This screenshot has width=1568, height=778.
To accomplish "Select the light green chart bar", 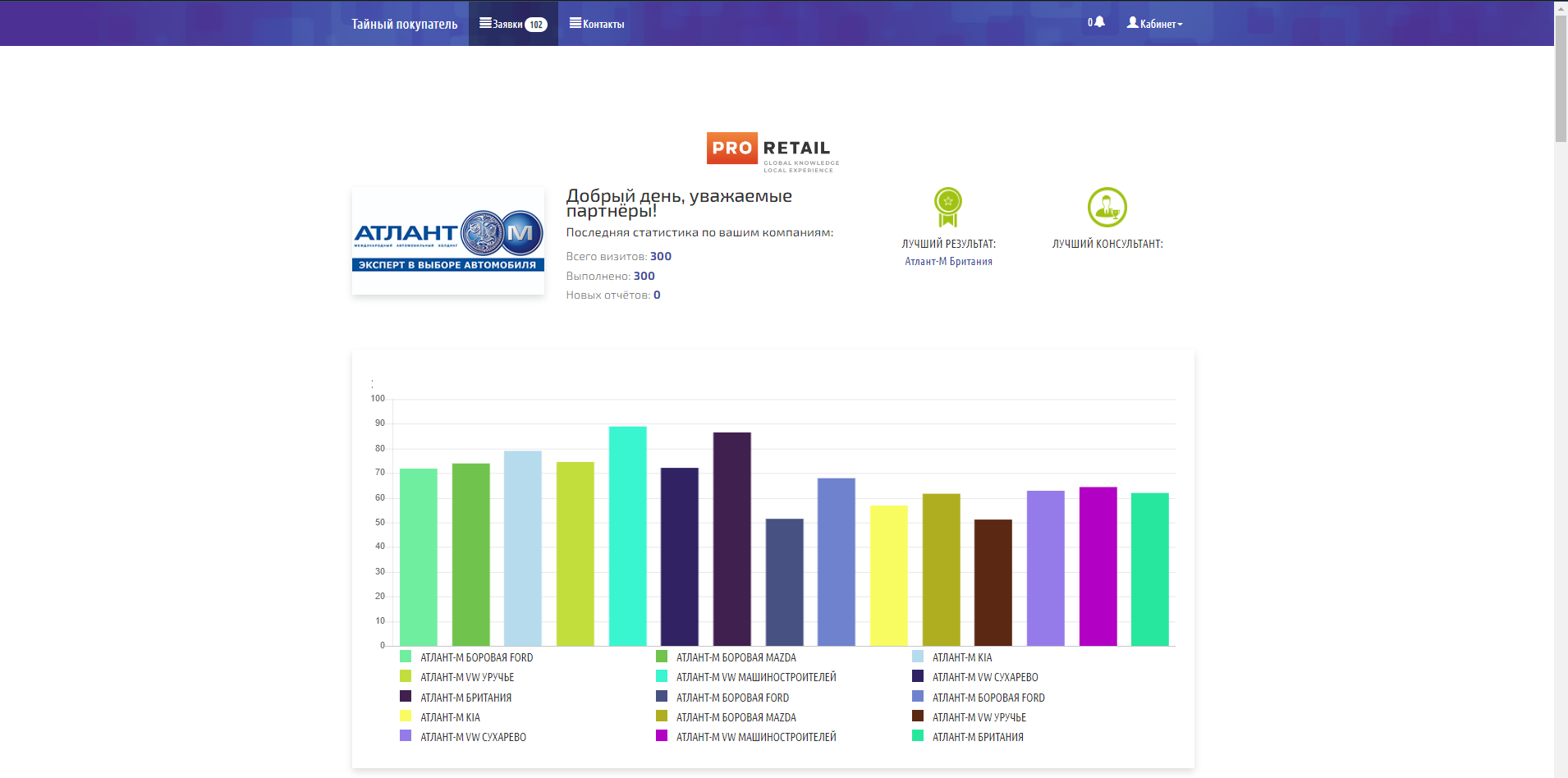I will coord(419,557).
